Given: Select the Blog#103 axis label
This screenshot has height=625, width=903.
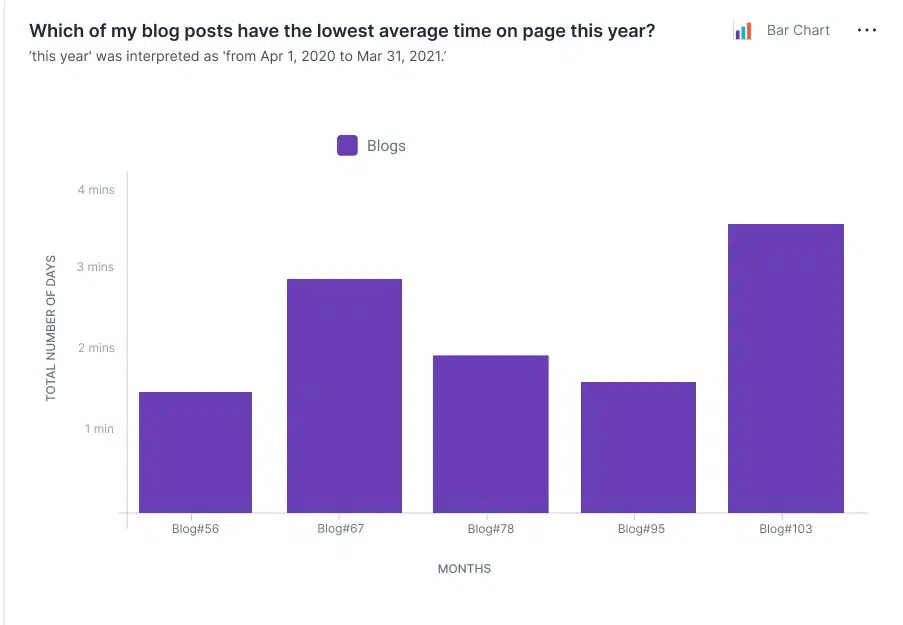Looking at the screenshot, I should pyautogui.click(x=785, y=529).
